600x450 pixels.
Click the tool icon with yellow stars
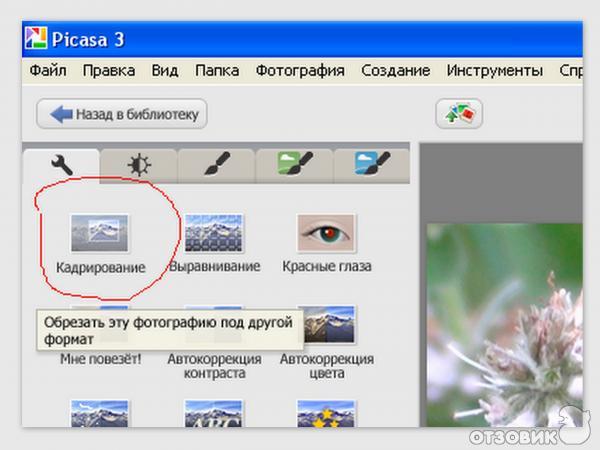[x=326, y=413]
